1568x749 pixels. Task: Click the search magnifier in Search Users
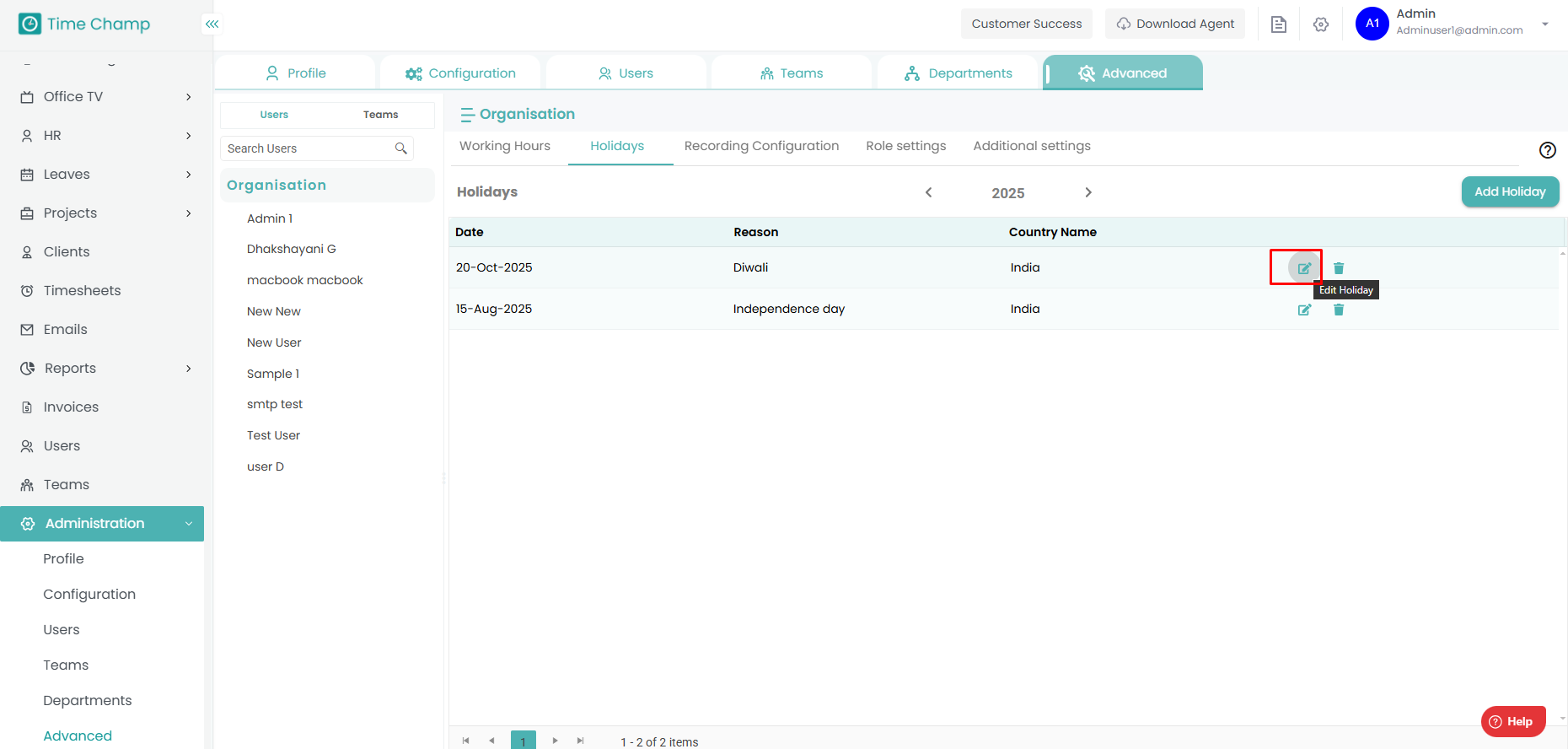point(401,148)
